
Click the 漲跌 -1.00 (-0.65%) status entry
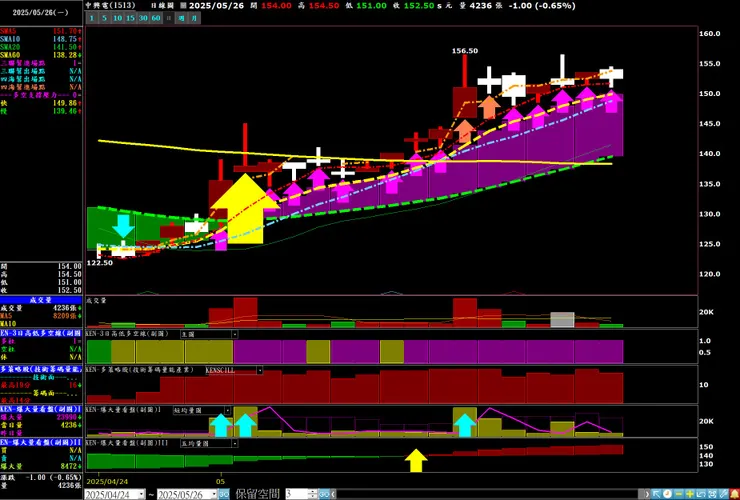pos(41,477)
